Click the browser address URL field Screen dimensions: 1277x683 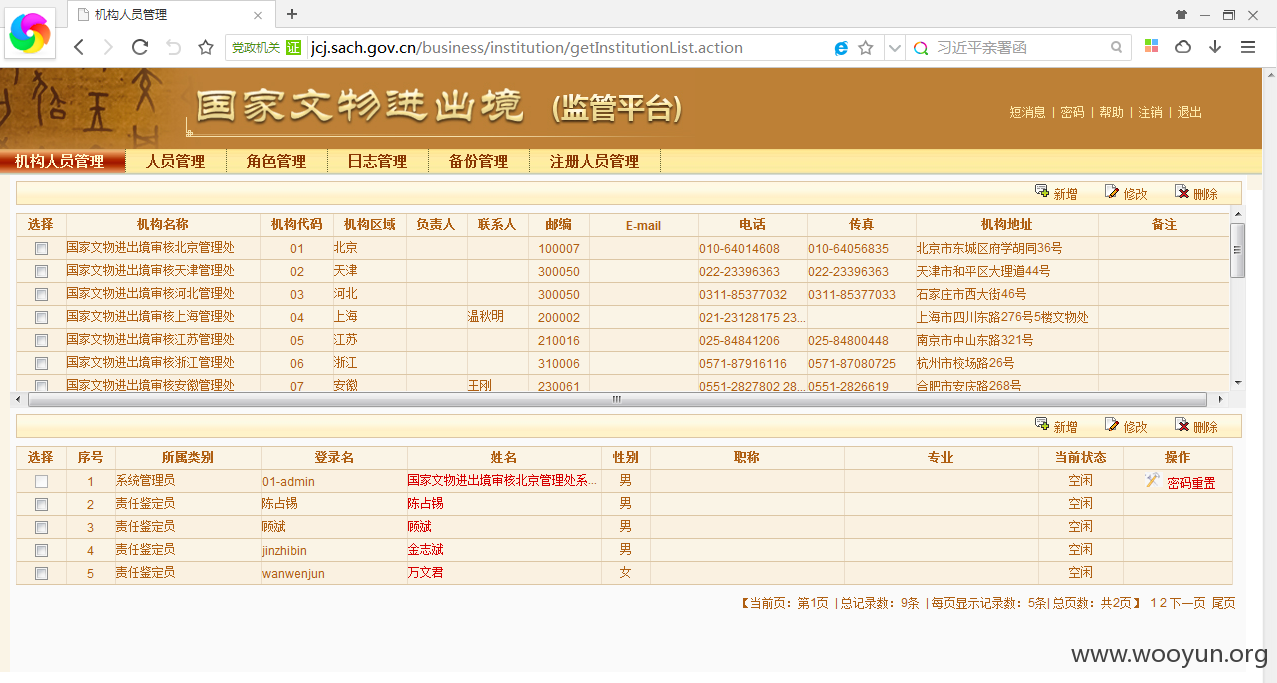pyautogui.click(x=568, y=47)
